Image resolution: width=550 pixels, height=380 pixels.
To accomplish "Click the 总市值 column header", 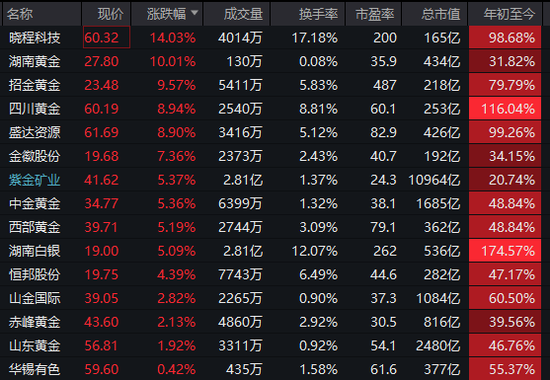I will (x=441, y=14).
